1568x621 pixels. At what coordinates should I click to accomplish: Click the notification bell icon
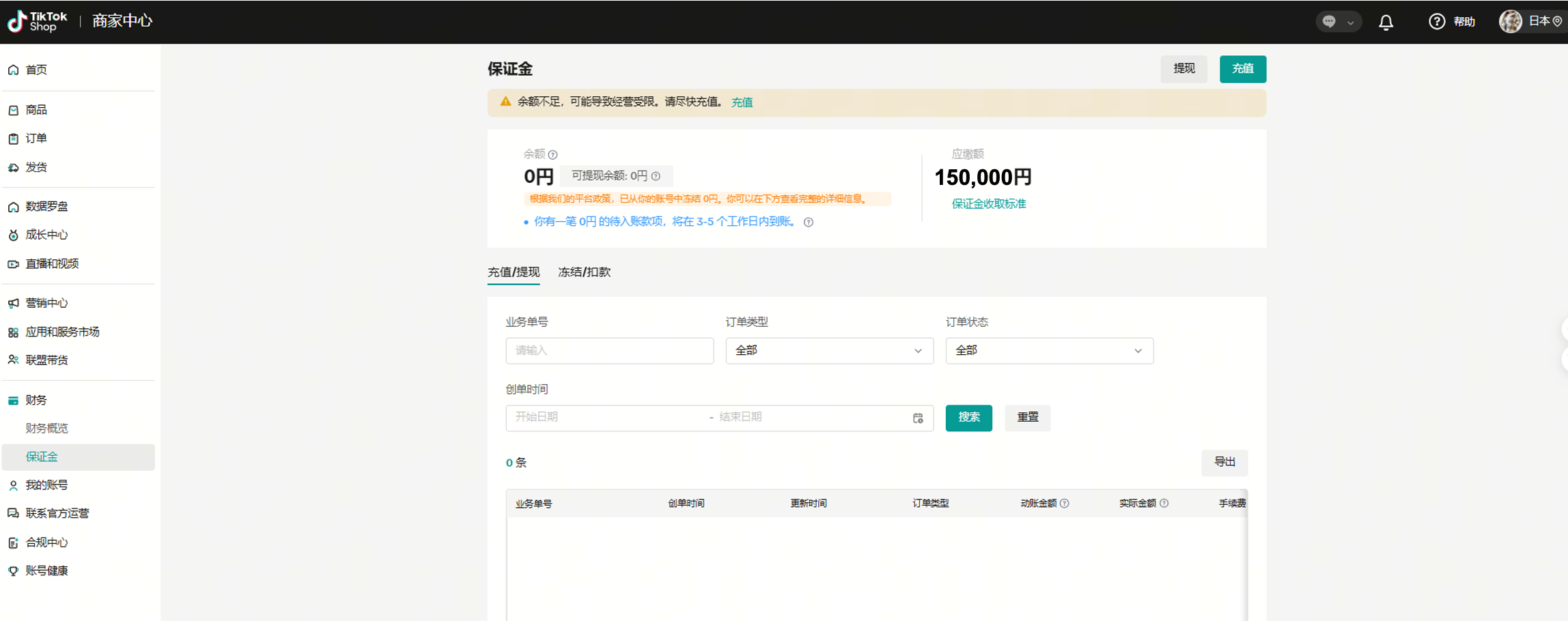coord(1386,23)
